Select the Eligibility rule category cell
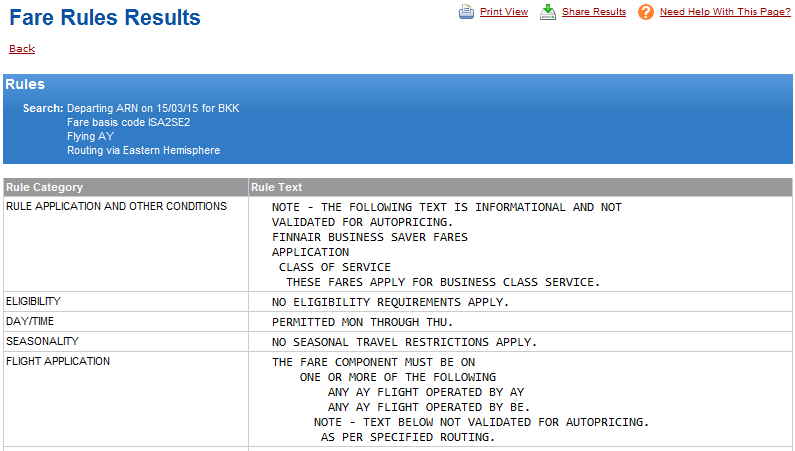 (33, 300)
